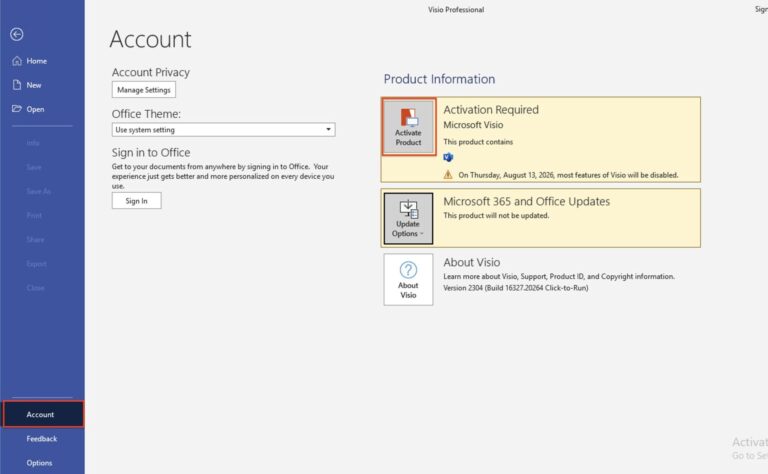Image resolution: width=768 pixels, height=474 pixels.
Task: Click the 'Microsoft 365 and Office Updates' heading
Action: (x=527, y=201)
